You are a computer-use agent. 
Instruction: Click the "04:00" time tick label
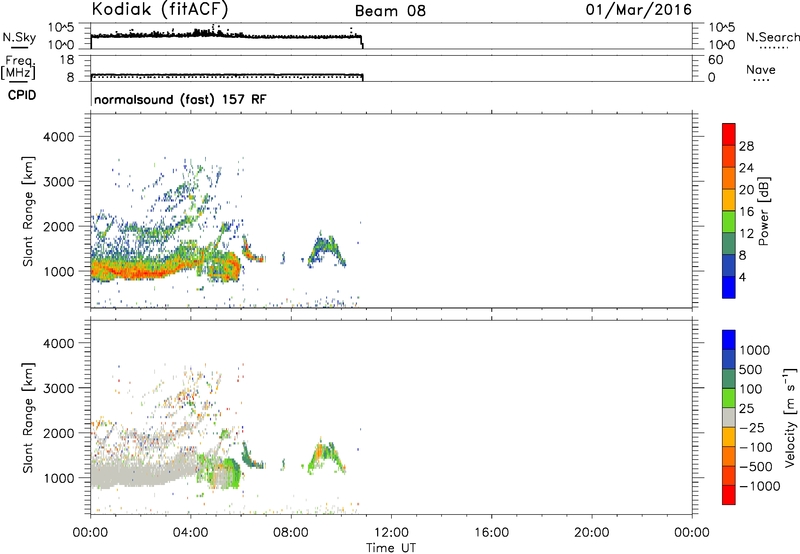click(191, 533)
